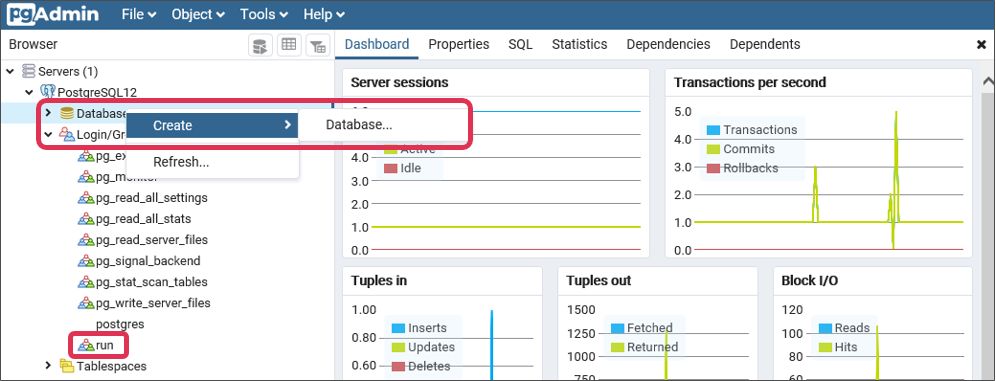
Task: Click the Filtered Rows icon in Browser toolbar
Action: point(318,46)
